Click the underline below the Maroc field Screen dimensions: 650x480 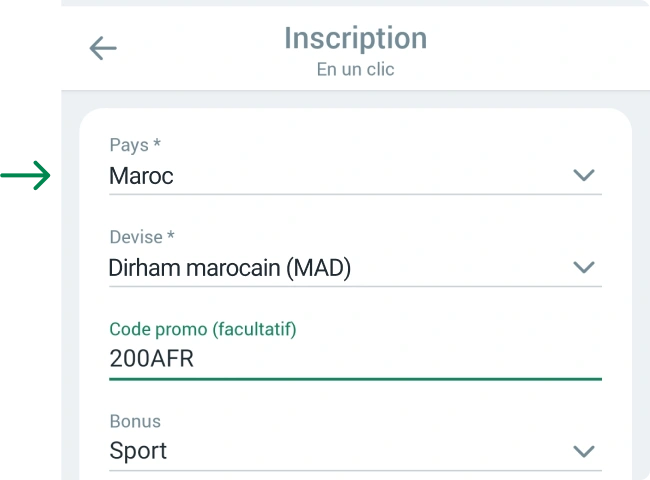tap(355, 194)
